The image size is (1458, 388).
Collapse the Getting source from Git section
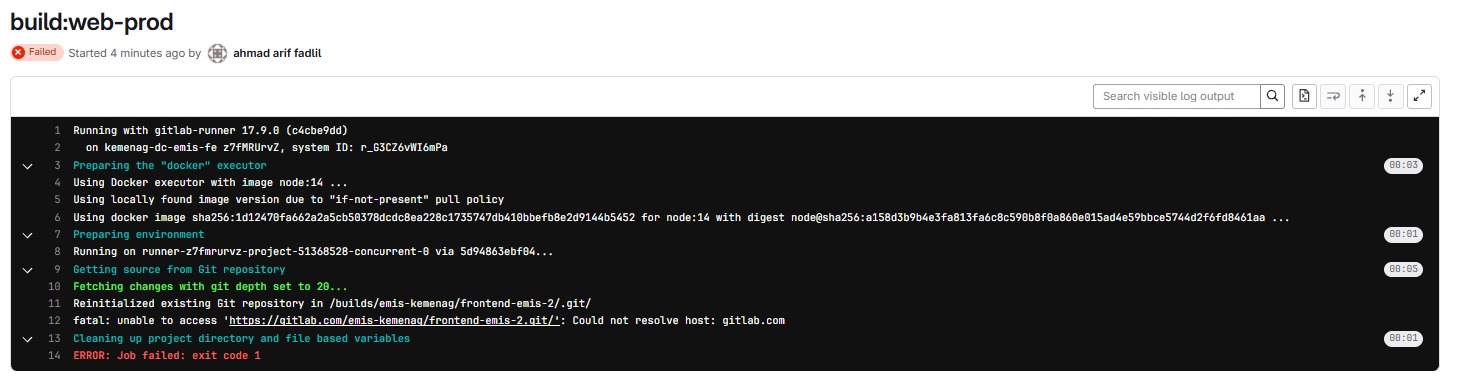[28, 270]
